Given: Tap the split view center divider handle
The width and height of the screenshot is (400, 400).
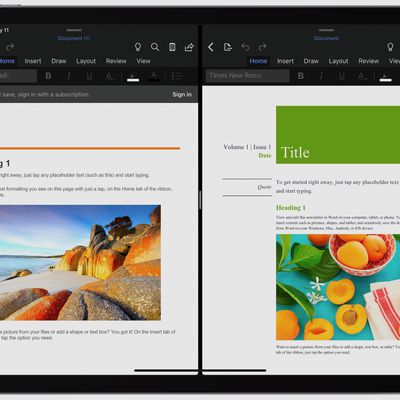Looking at the screenshot, I should [x=200, y=200].
